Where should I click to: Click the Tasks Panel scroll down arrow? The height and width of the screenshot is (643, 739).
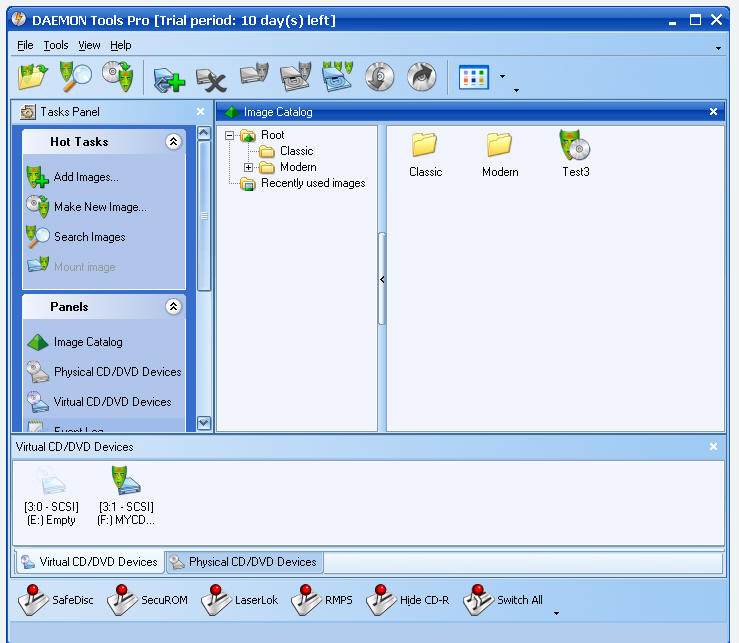click(x=204, y=423)
